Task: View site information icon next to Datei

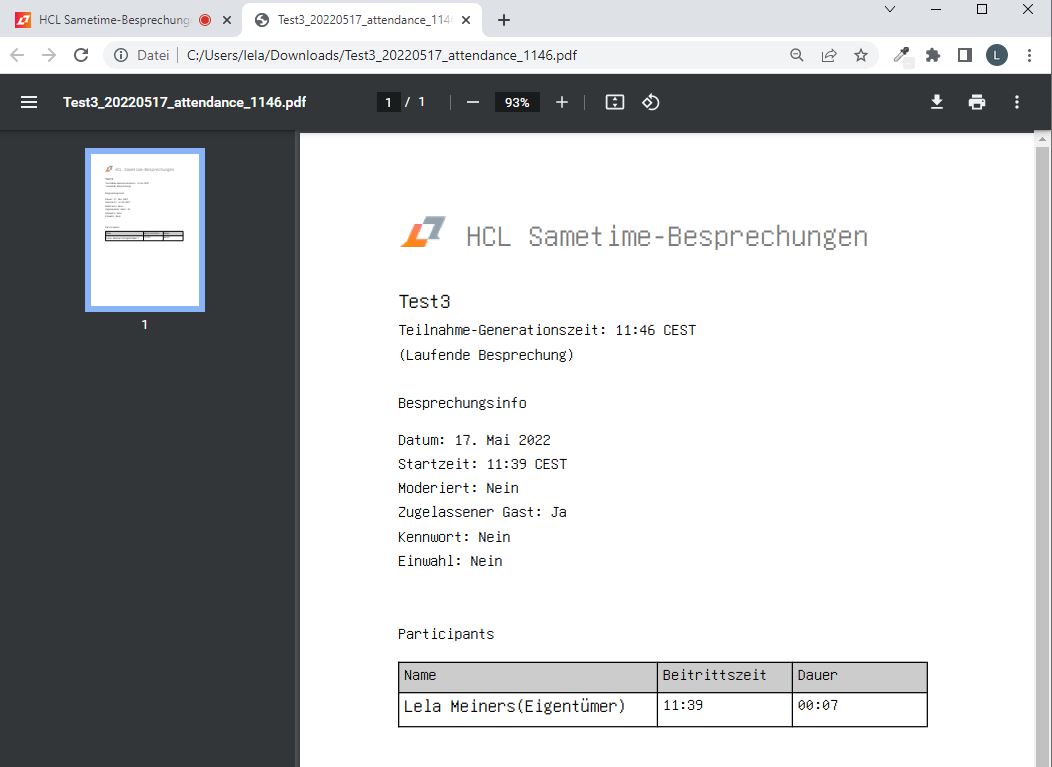Action: coord(121,55)
